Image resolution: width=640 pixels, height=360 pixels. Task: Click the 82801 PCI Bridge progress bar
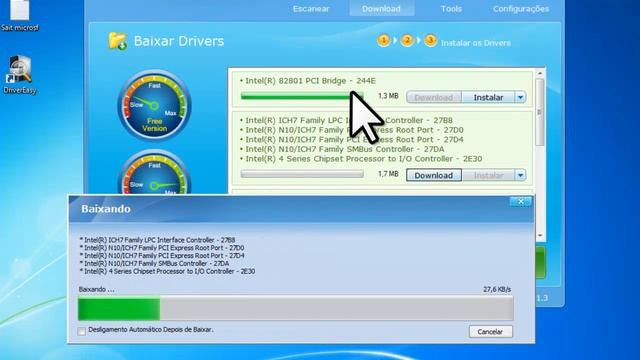coord(302,96)
